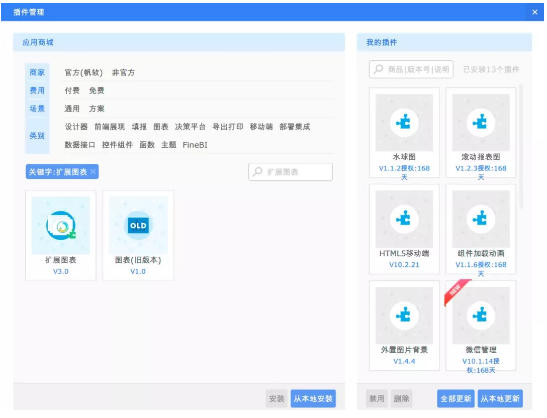The width and height of the screenshot is (547, 418).
Task: Choose the 前端展现 category
Action: click(110, 127)
